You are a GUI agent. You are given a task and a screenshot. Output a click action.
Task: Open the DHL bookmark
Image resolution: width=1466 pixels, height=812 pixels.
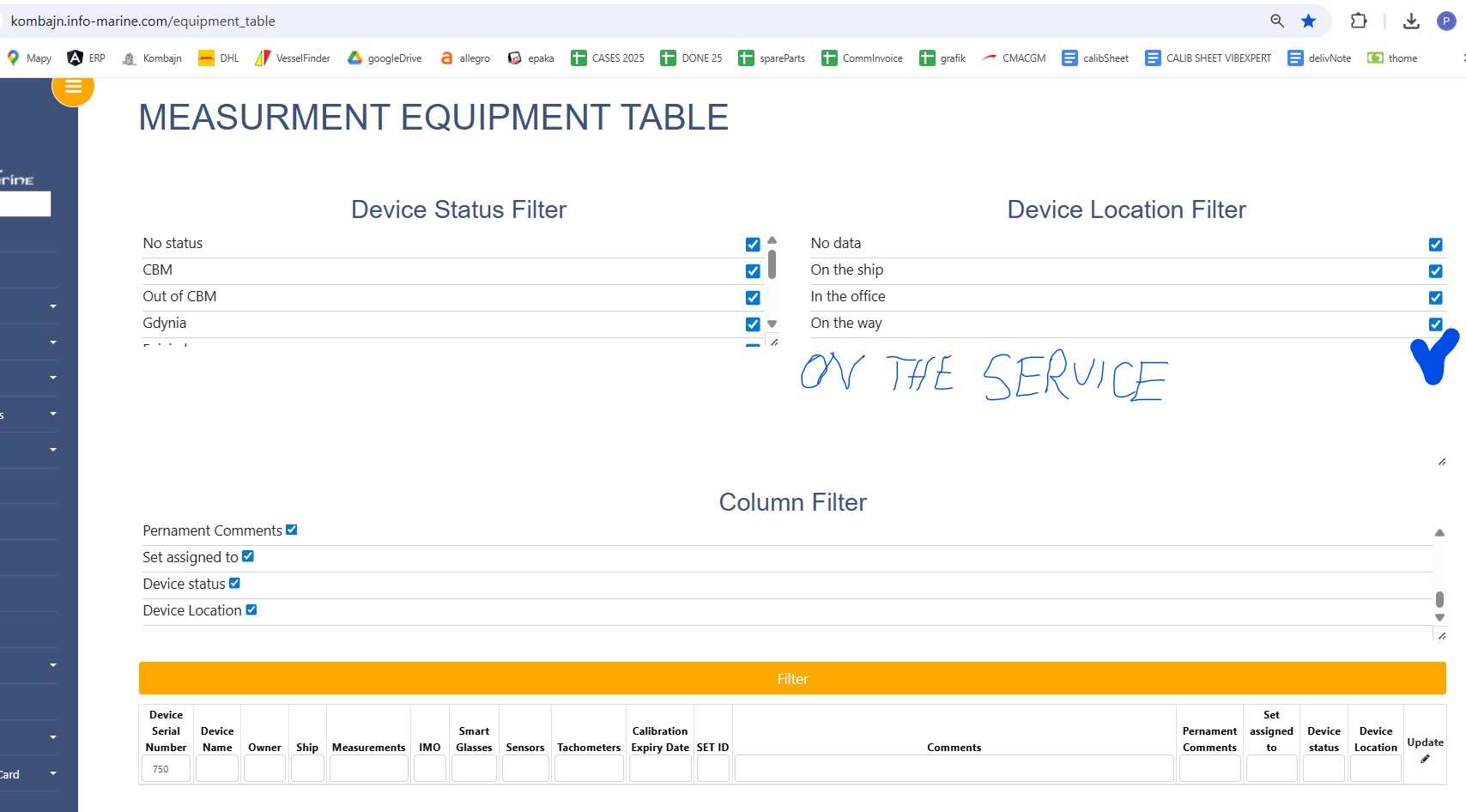(219, 58)
